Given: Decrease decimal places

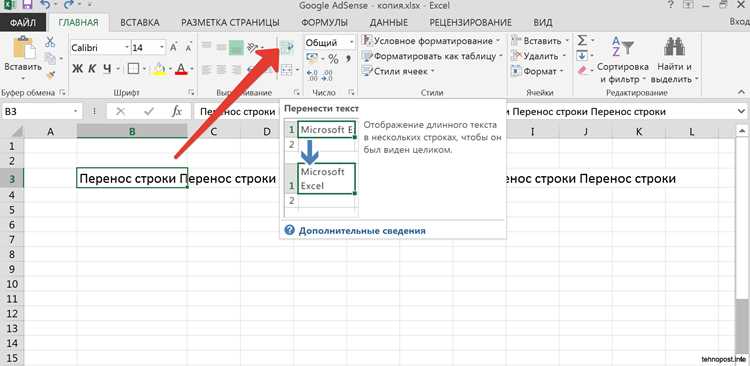Looking at the screenshot, I should click(x=328, y=75).
